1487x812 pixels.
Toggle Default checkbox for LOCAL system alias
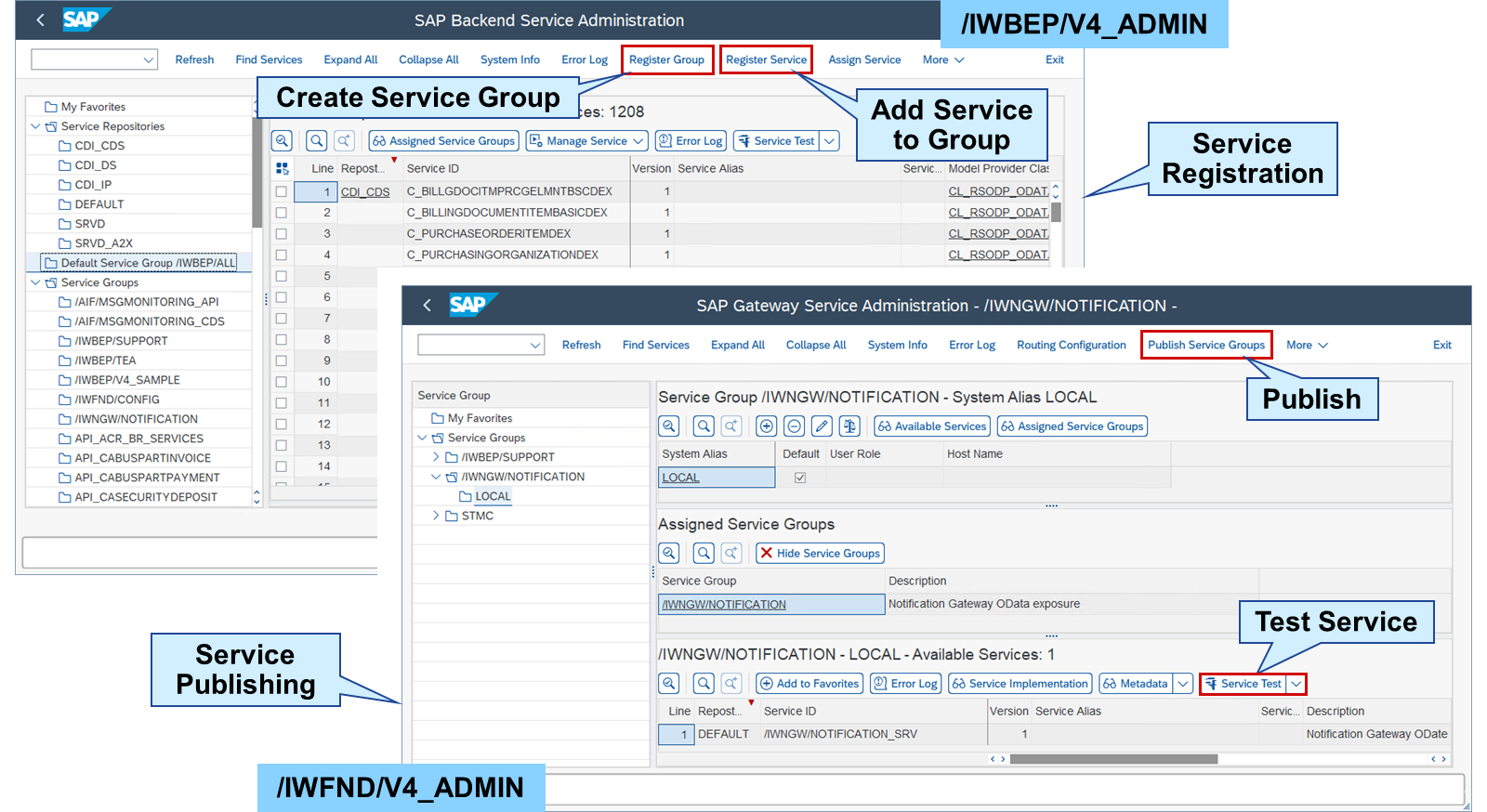[x=800, y=478]
